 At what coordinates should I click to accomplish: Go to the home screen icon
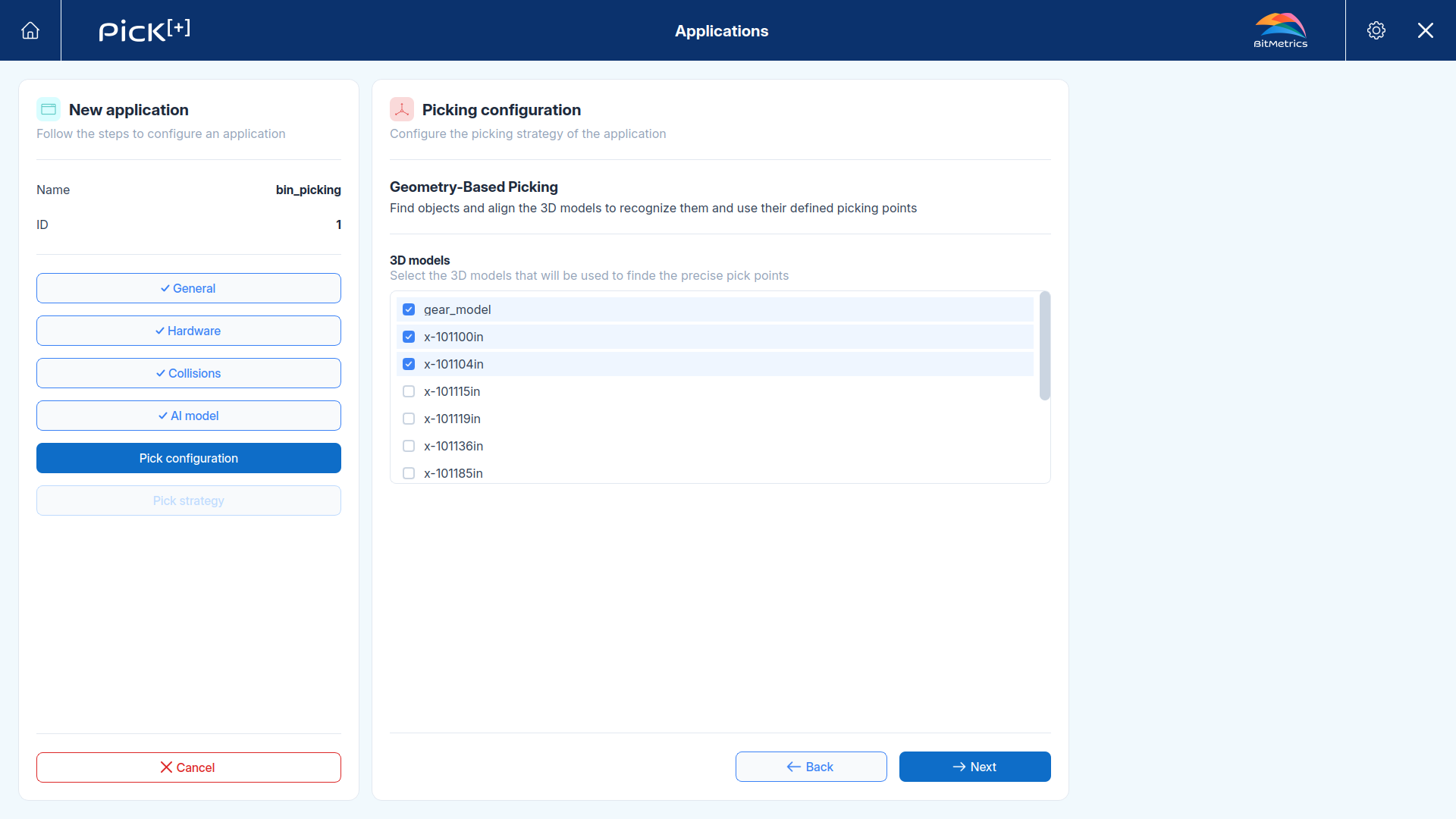point(30,30)
